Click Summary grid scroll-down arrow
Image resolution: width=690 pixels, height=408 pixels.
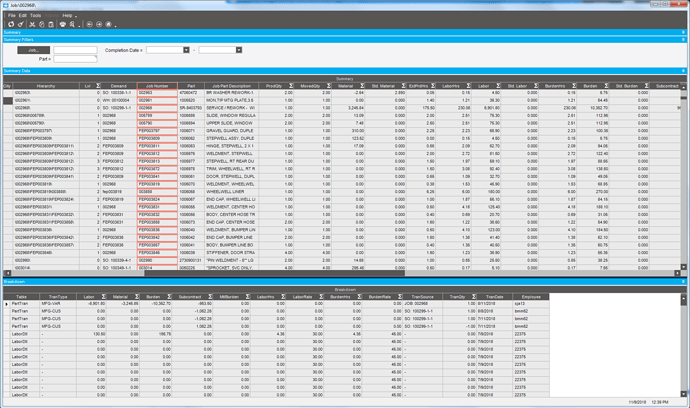pos(683,267)
